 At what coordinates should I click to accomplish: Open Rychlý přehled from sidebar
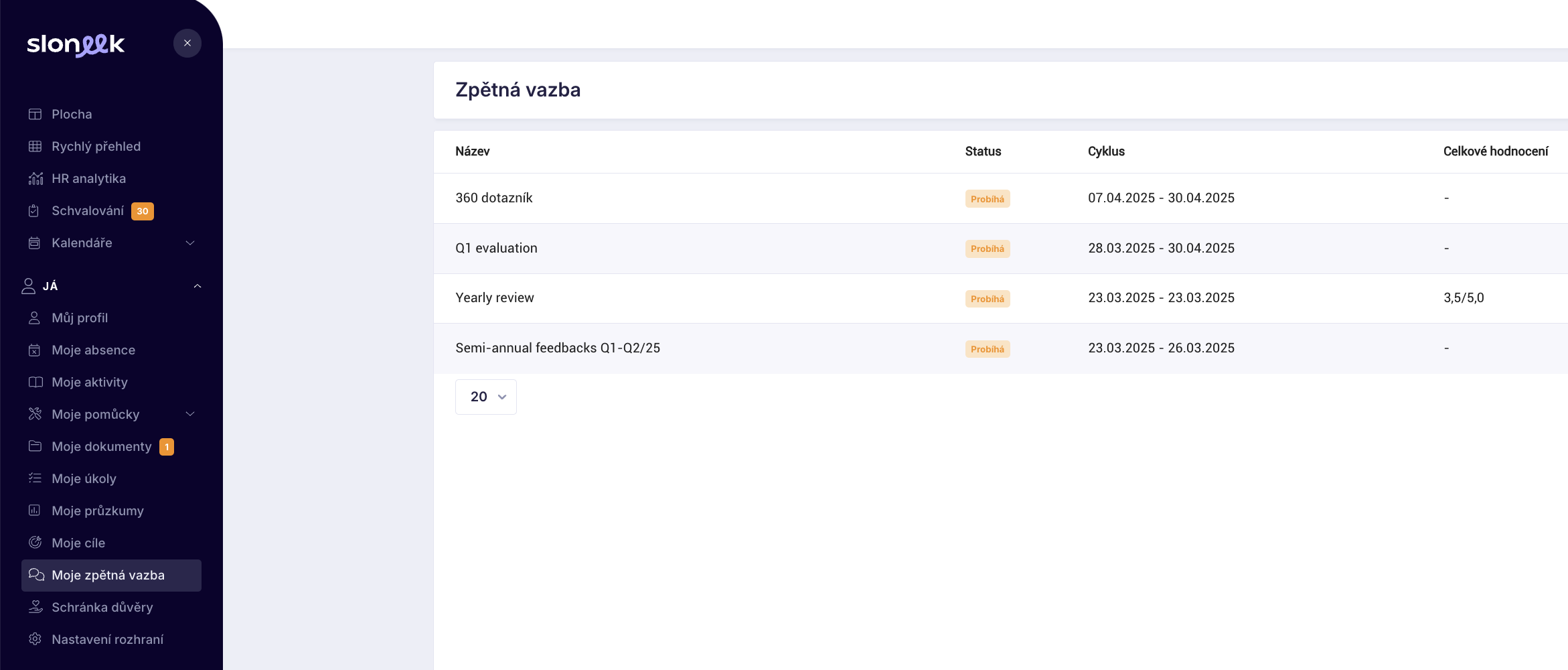(96, 147)
